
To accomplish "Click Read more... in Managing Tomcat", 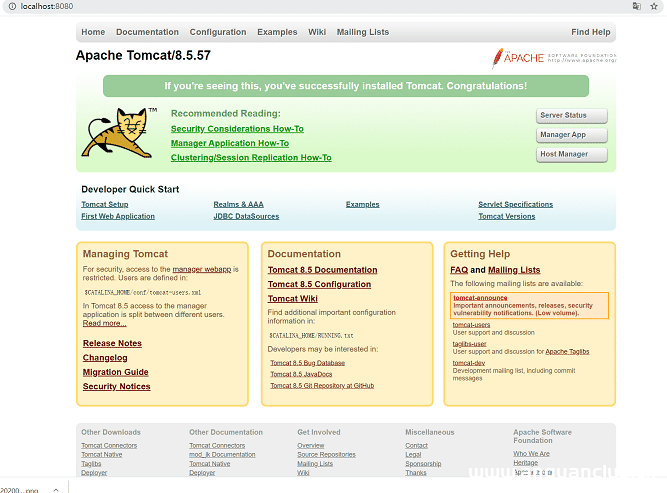I will 104,323.
